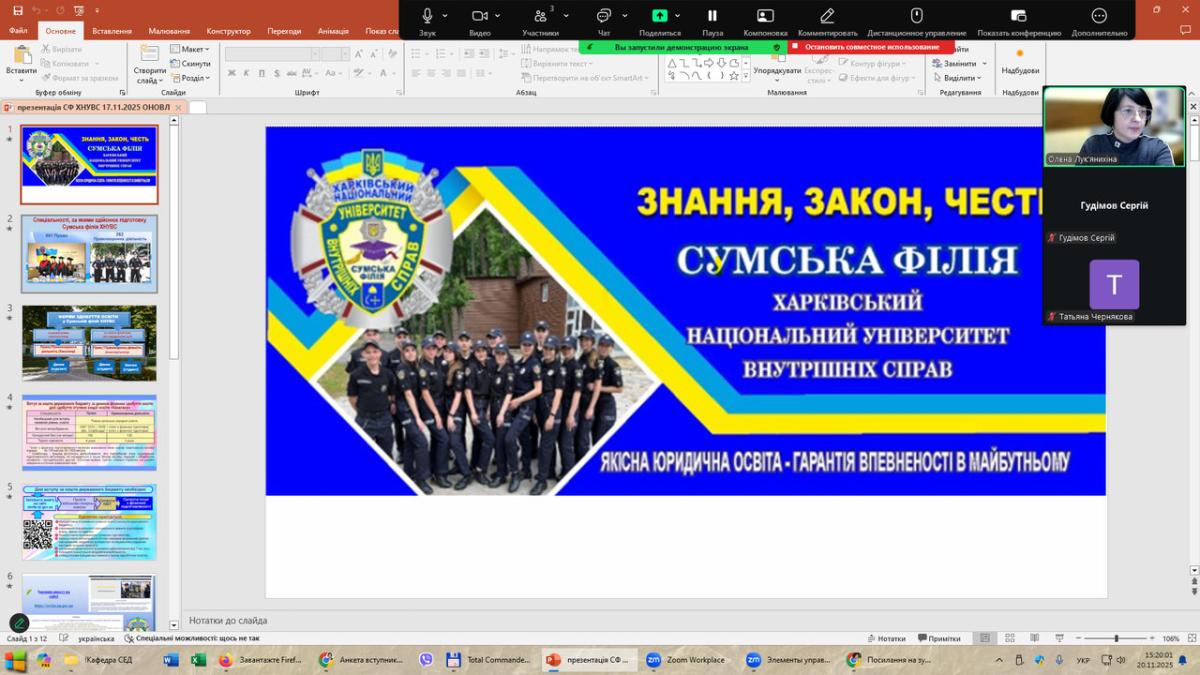Click the Показать конференцию icon
The height and width of the screenshot is (675, 1200).
[1018, 15]
